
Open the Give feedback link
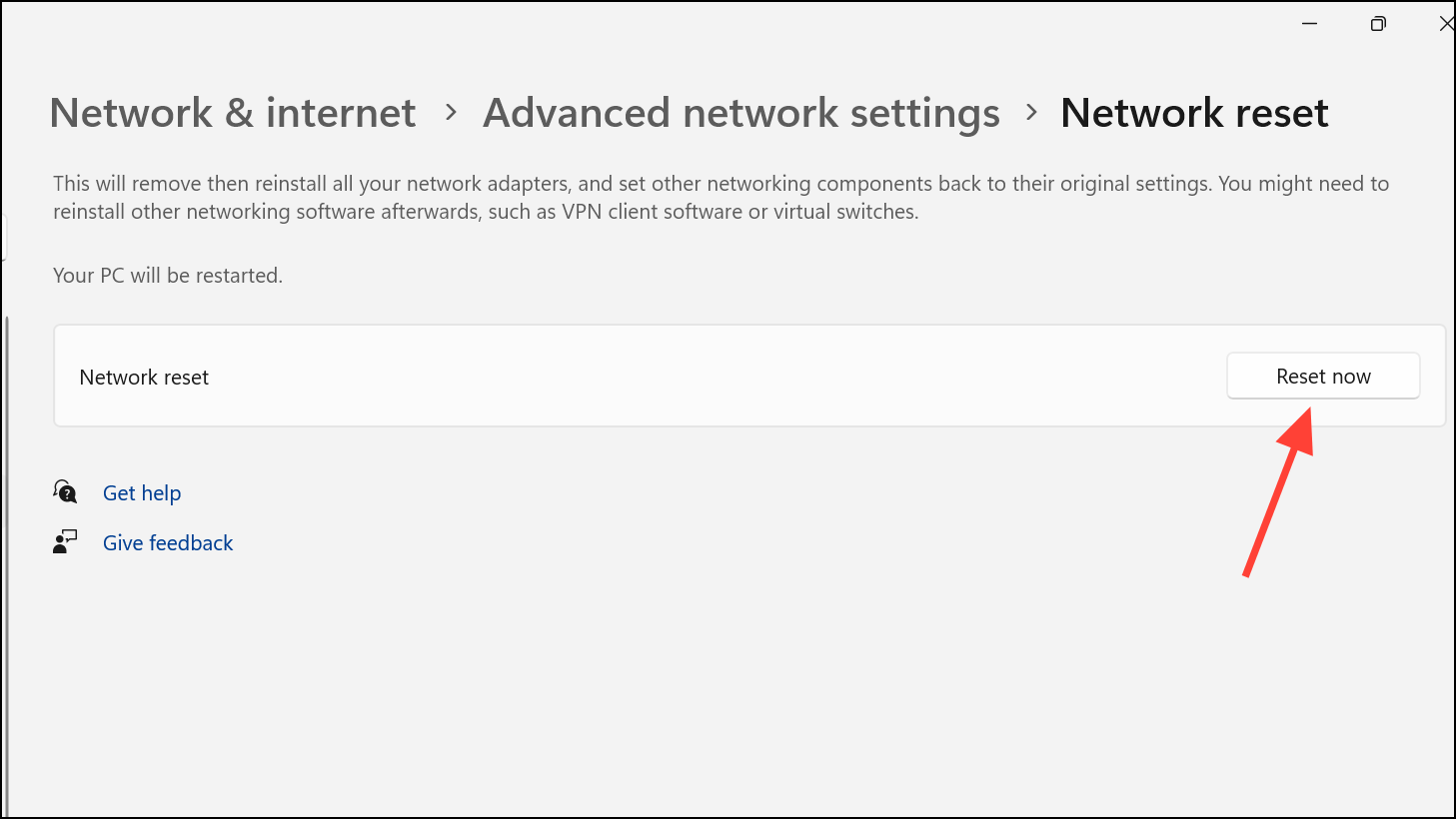coord(167,542)
